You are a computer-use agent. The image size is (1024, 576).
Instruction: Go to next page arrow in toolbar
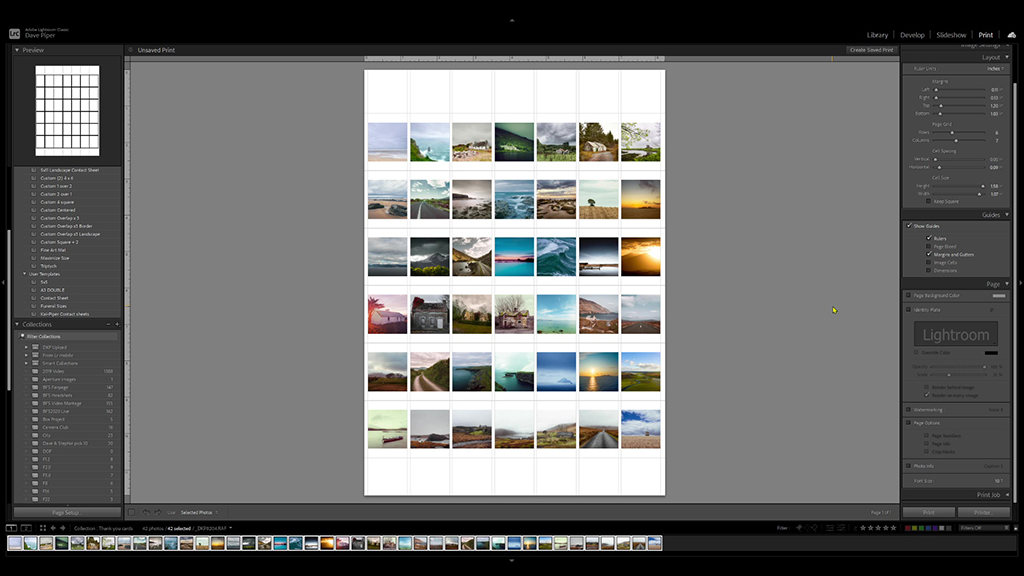(157, 513)
